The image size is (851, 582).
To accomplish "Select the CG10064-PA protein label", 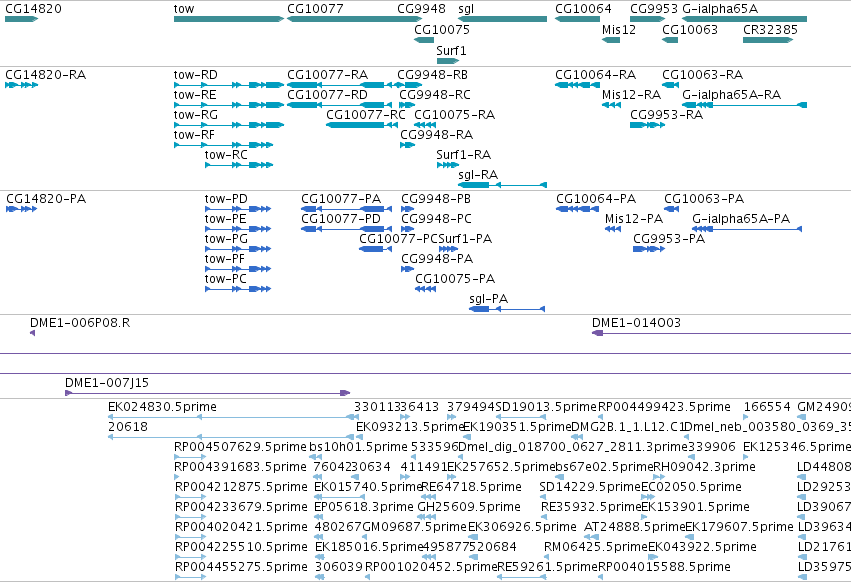I will click(x=596, y=199).
